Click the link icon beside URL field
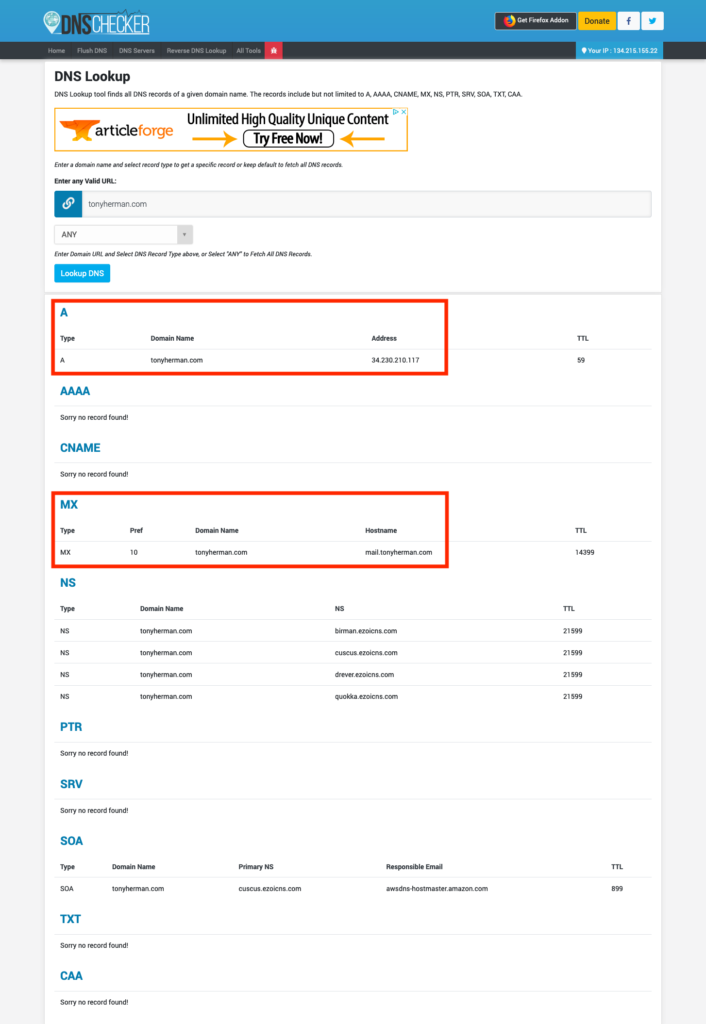This screenshot has width=706, height=1024. tap(68, 204)
